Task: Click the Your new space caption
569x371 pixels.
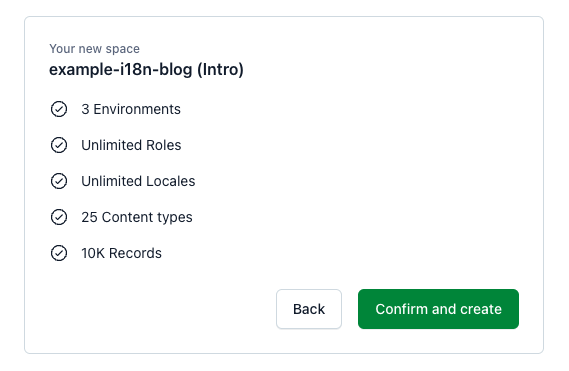Action: tap(94, 49)
